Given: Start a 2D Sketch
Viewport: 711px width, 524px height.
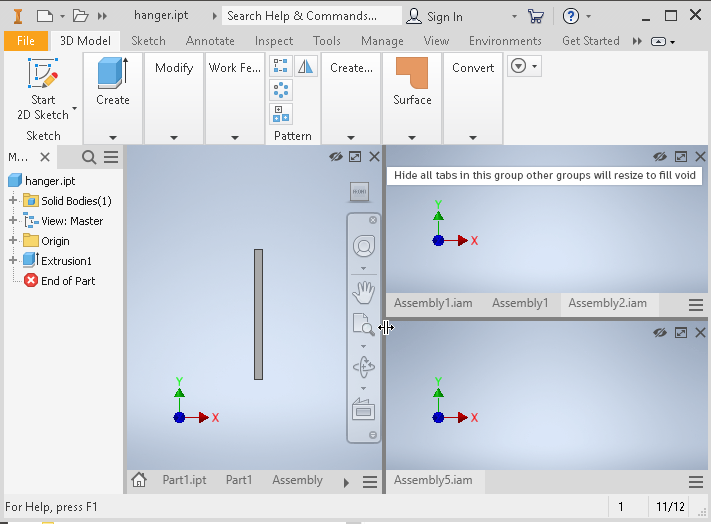Looking at the screenshot, I should (43, 89).
